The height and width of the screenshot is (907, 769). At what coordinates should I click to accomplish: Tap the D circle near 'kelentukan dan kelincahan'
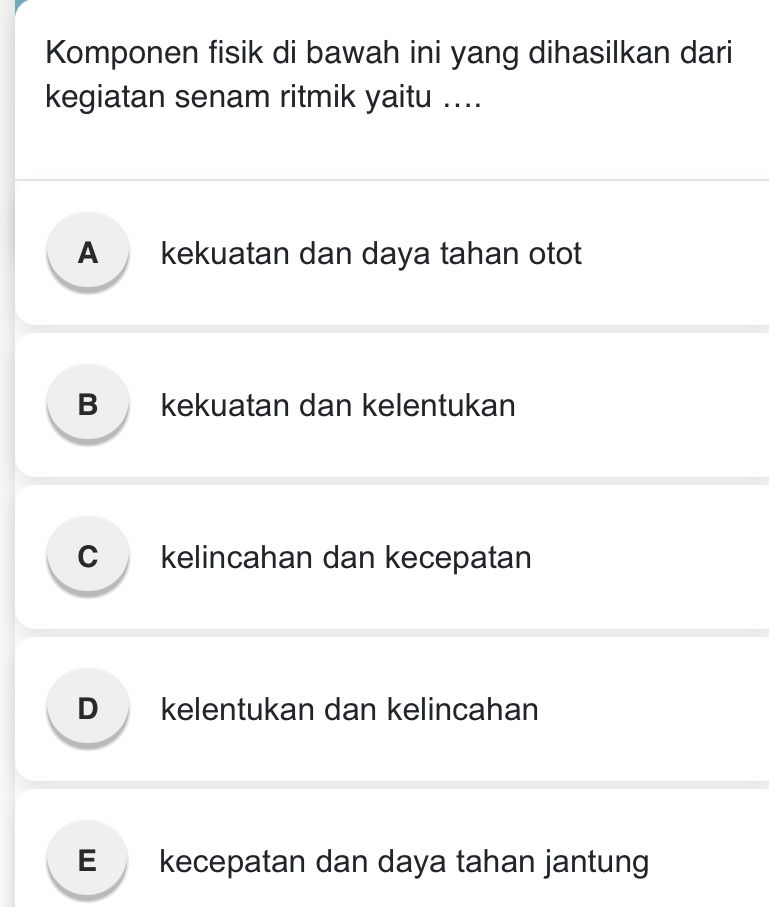point(87,710)
